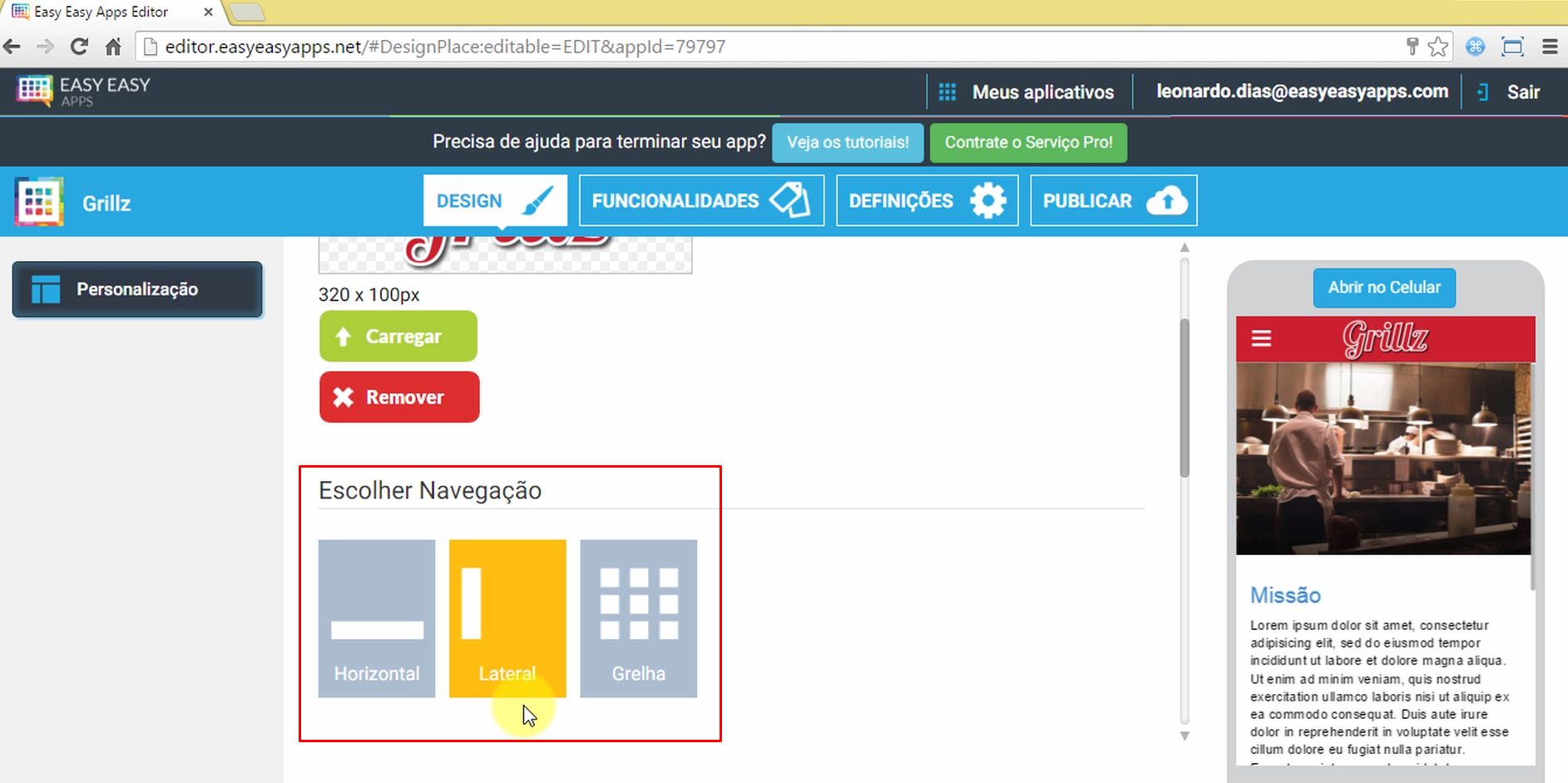Viewport: 1568px width, 783px height.
Task: Select the Lateral navigation layout
Action: [x=507, y=619]
